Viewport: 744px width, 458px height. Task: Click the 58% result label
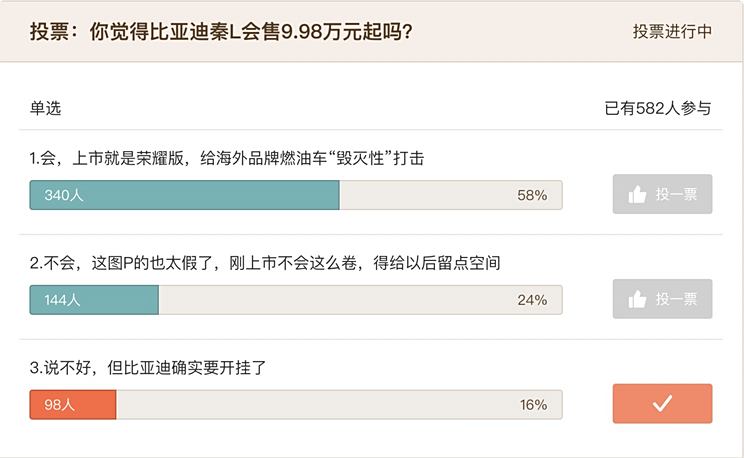coord(532,195)
